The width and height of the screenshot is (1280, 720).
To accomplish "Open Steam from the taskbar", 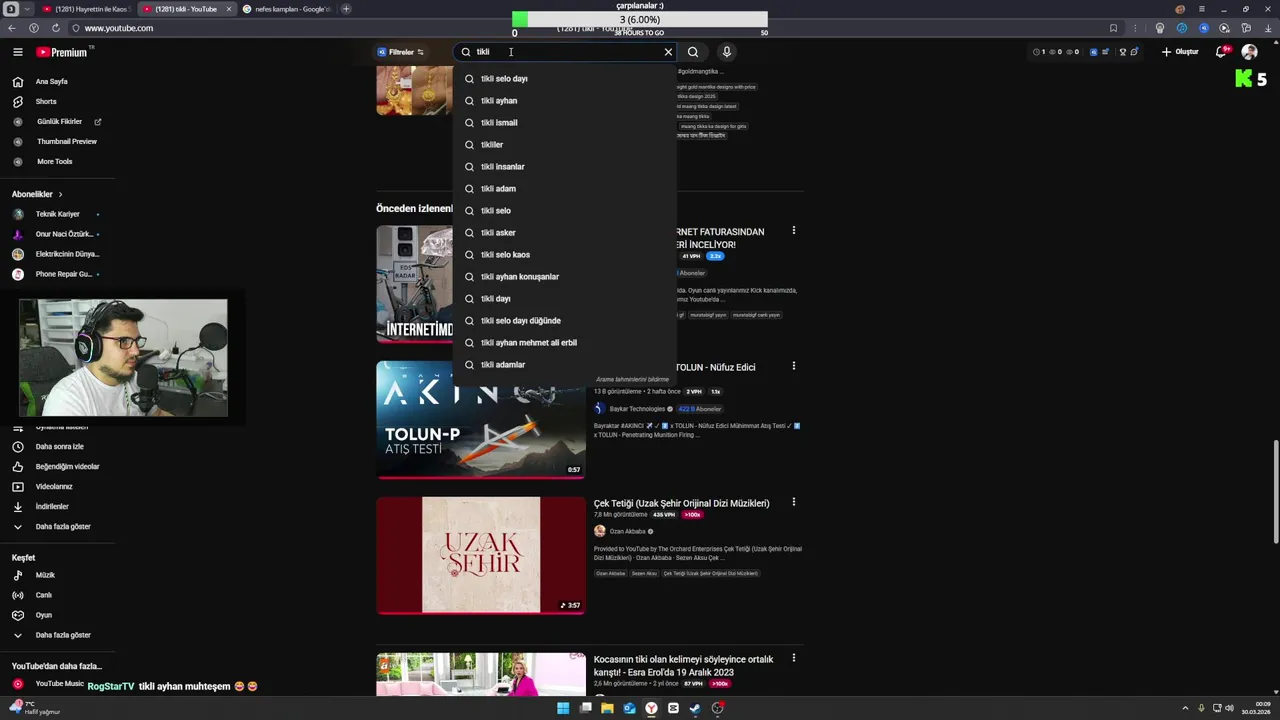I will (695, 708).
